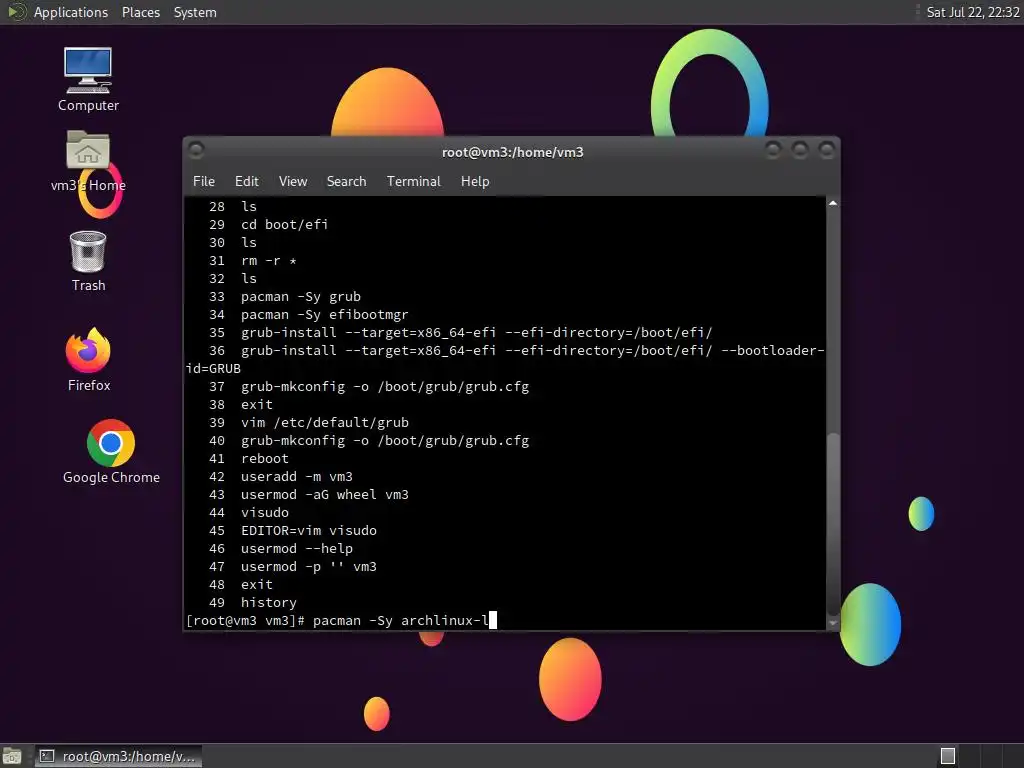Image resolution: width=1024 pixels, height=768 pixels.
Task: Click history line 'rm -r *'
Action: pos(268,261)
